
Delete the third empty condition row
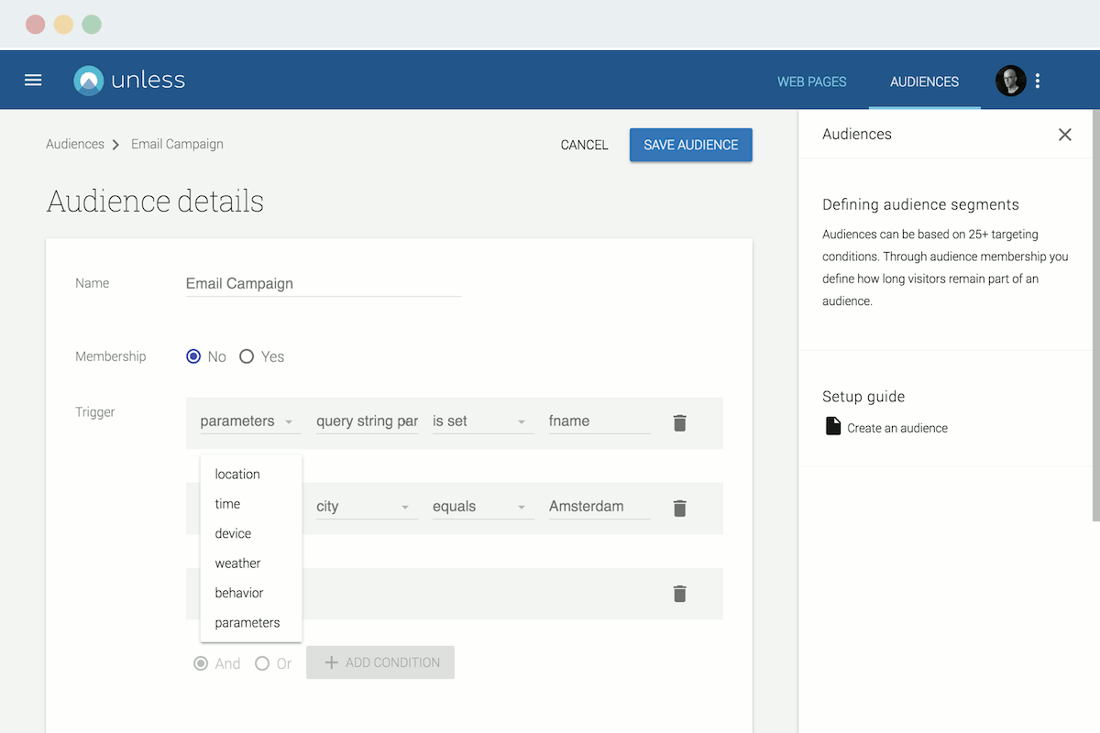[679, 593]
